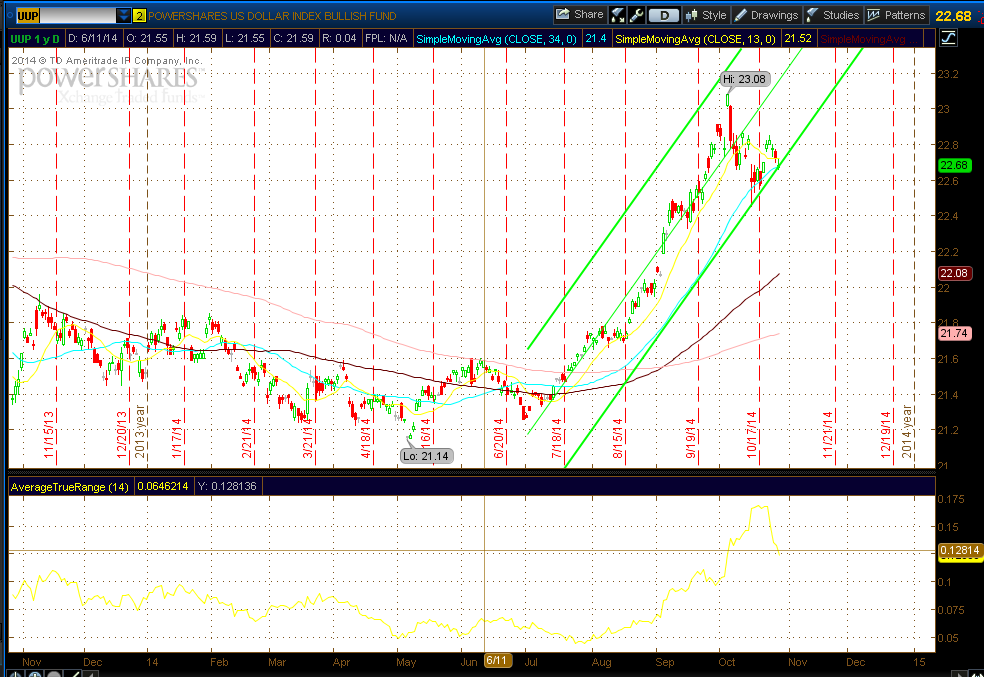
Task: Click the 7/18/14 expiration date label
Action: click(557, 437)
